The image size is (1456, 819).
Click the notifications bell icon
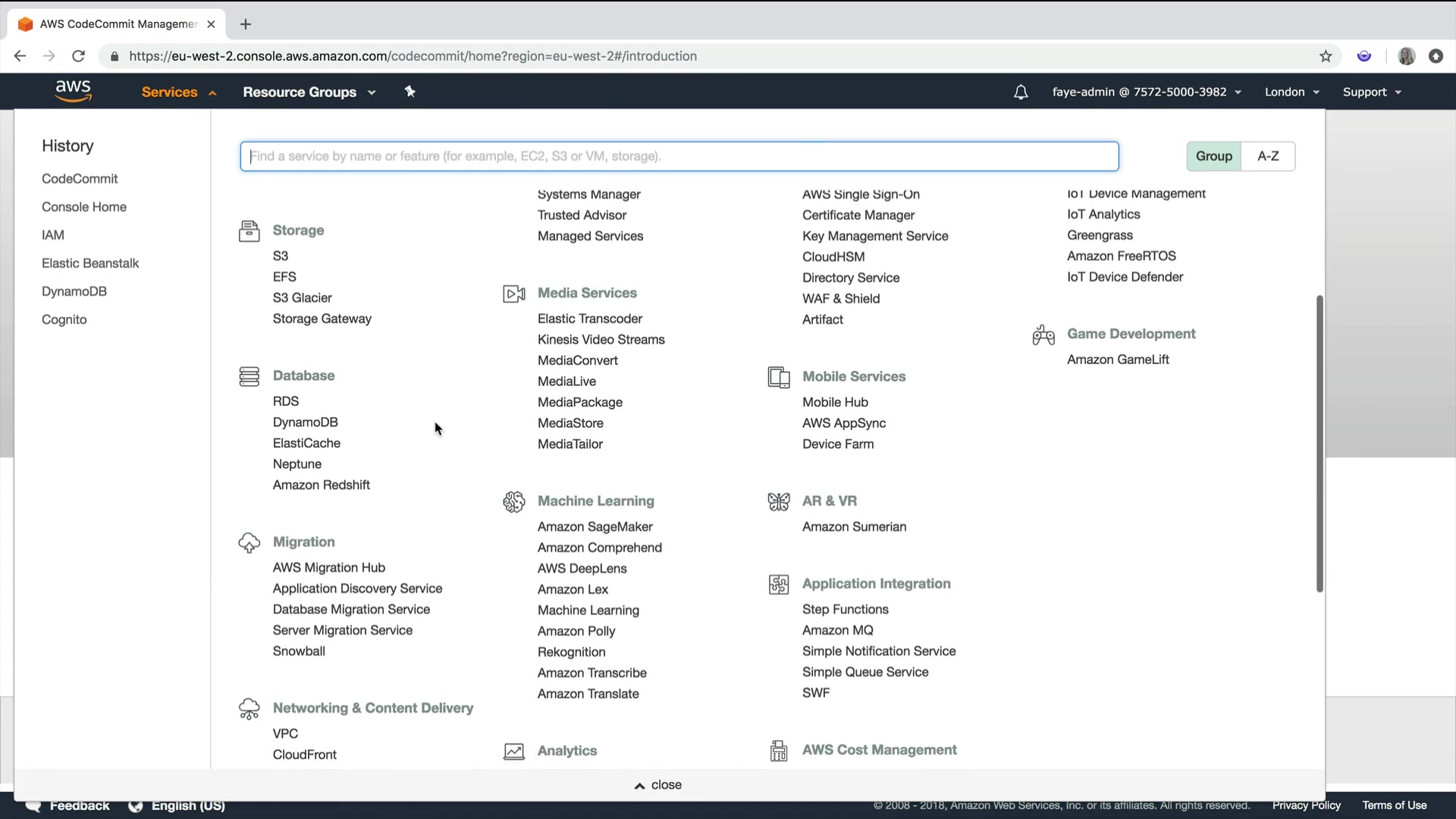[x=1021, y=93]
